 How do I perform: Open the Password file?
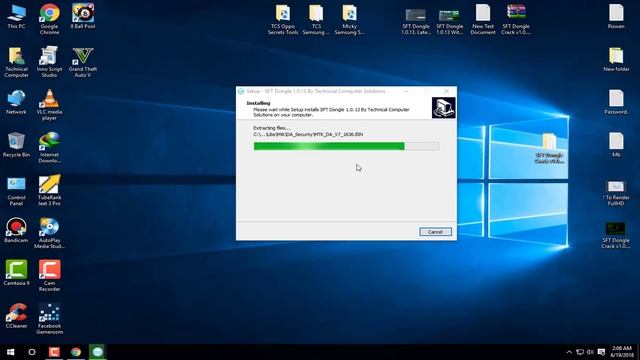click(616, 102)
